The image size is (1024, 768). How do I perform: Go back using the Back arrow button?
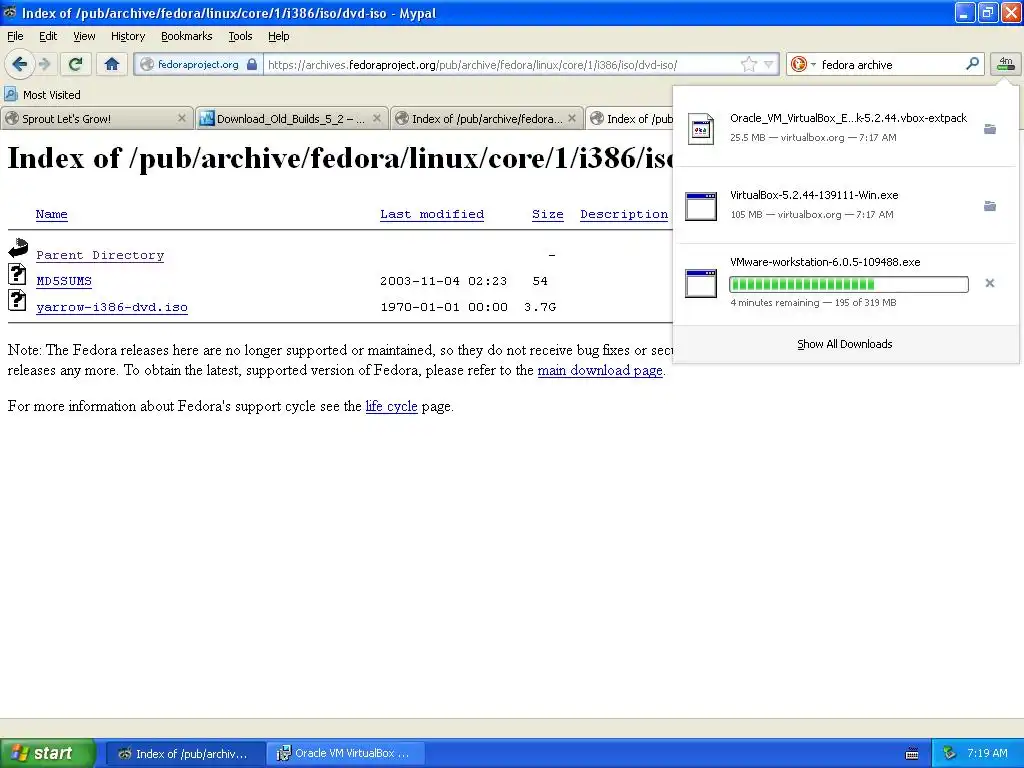coord(19,64)
